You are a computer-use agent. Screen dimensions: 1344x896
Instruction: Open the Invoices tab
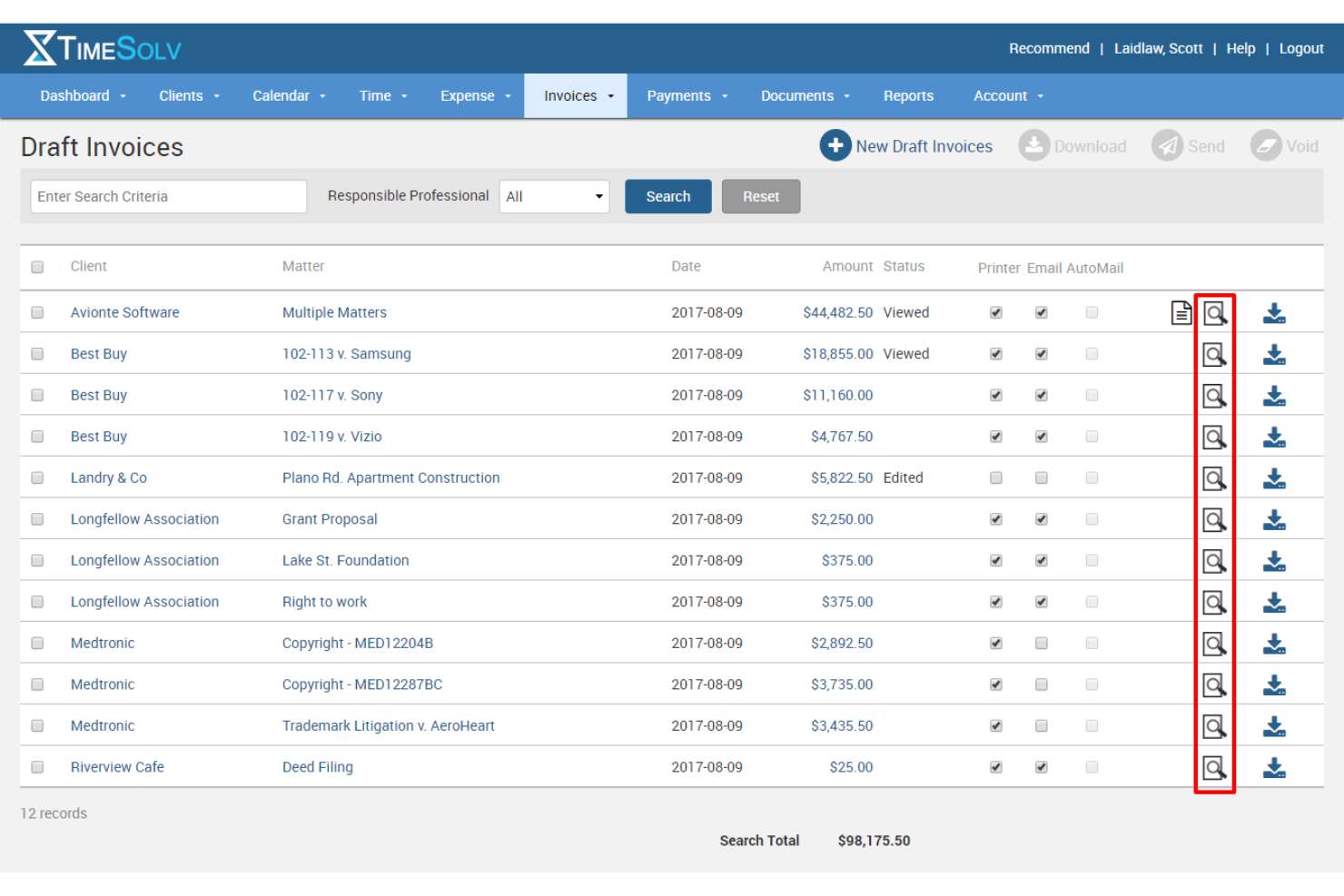(576, 95)
